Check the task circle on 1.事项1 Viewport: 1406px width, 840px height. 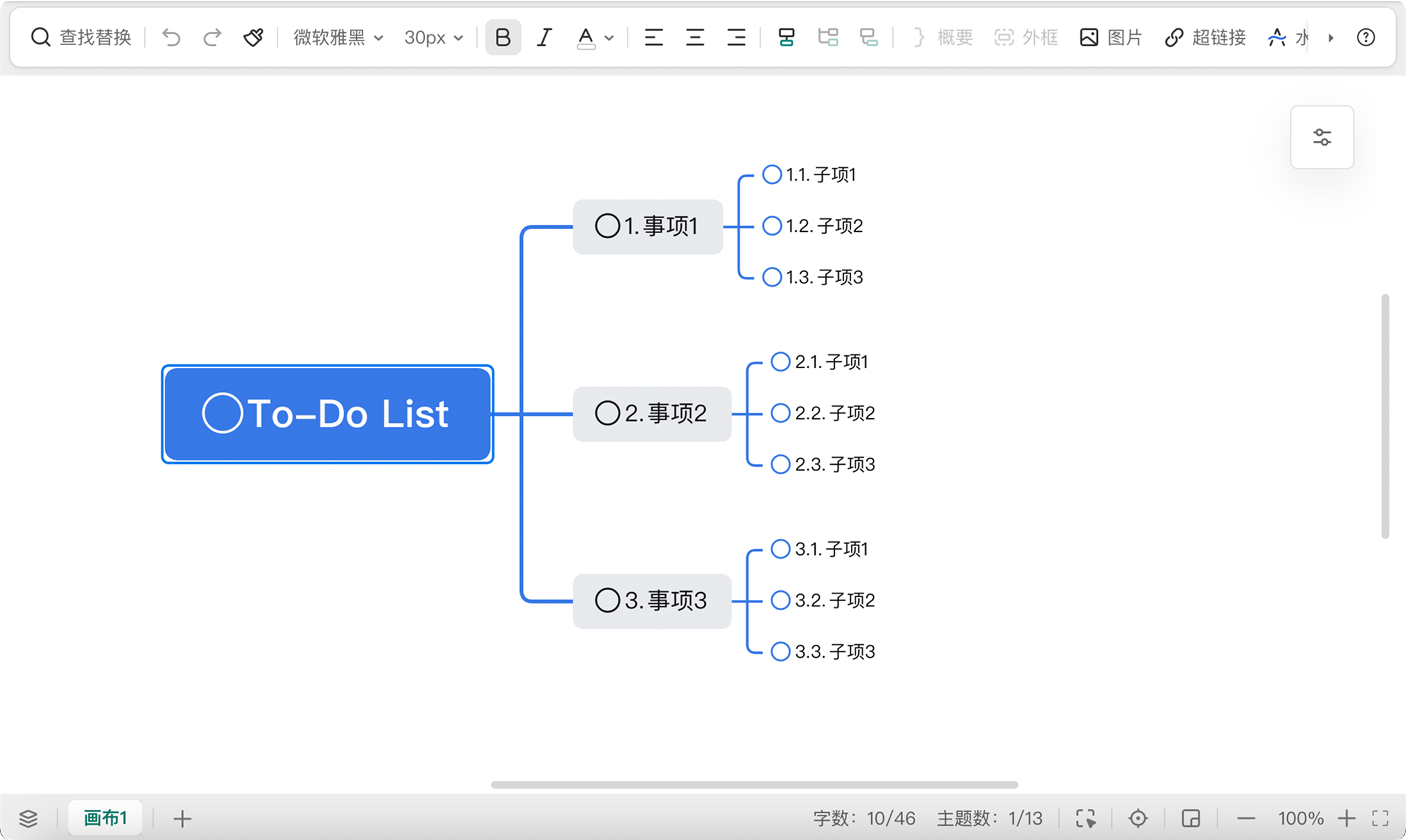607,226
